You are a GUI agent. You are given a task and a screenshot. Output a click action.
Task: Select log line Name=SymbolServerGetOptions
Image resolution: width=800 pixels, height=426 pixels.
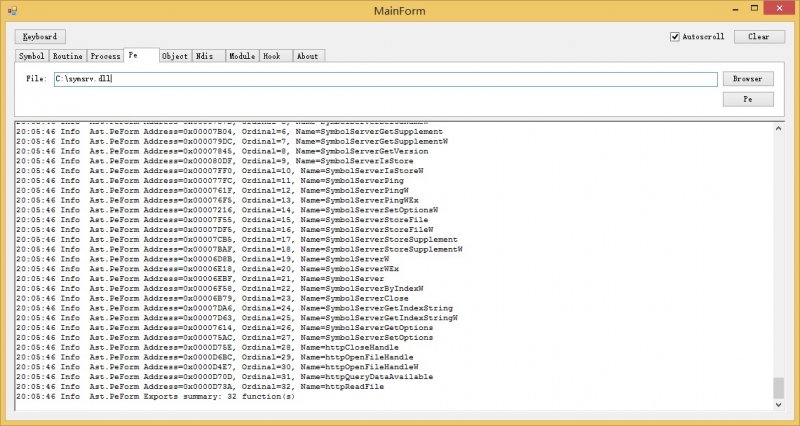click(x=225, y=328)
